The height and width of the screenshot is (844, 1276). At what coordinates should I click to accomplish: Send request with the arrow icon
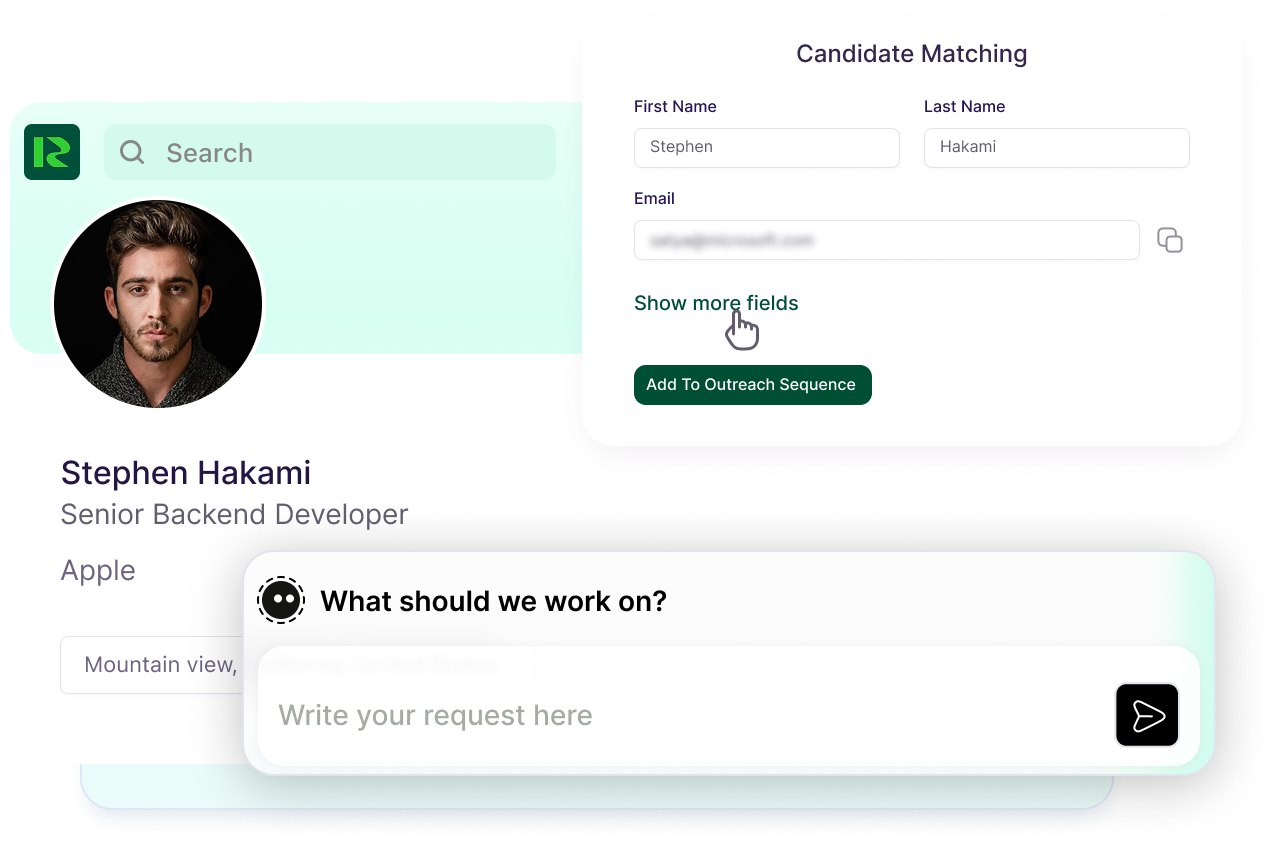pos(1147,715)
